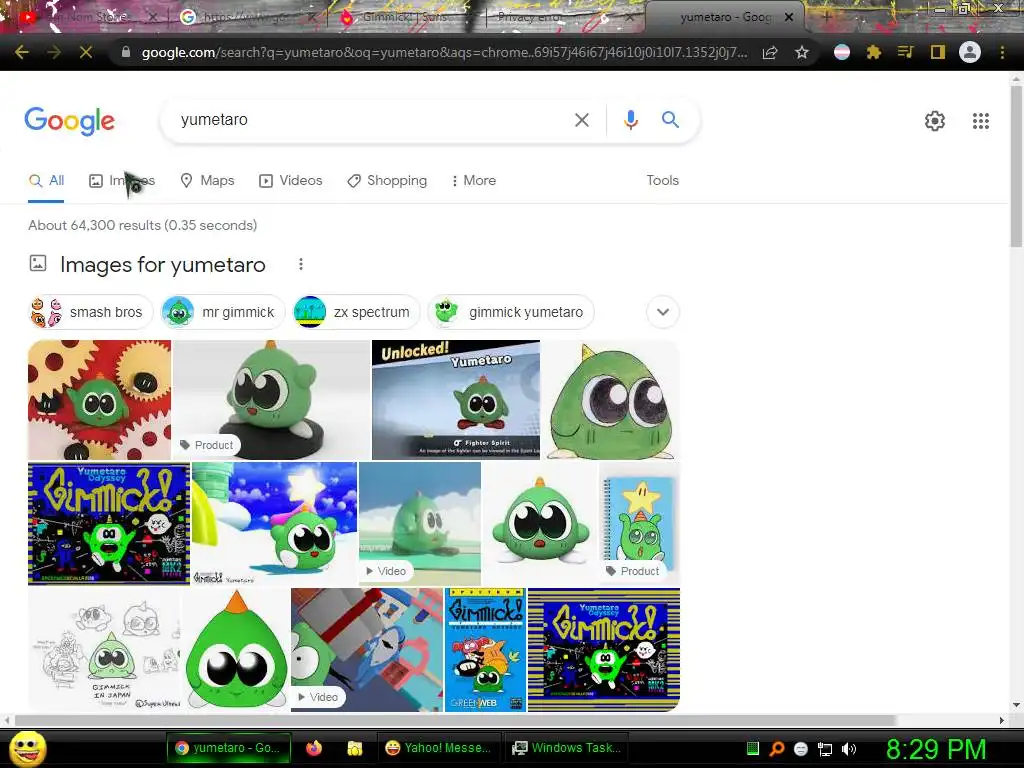Open the Tools button
This screenshot has height=768, width=1024.
click(x=662, y=181)
